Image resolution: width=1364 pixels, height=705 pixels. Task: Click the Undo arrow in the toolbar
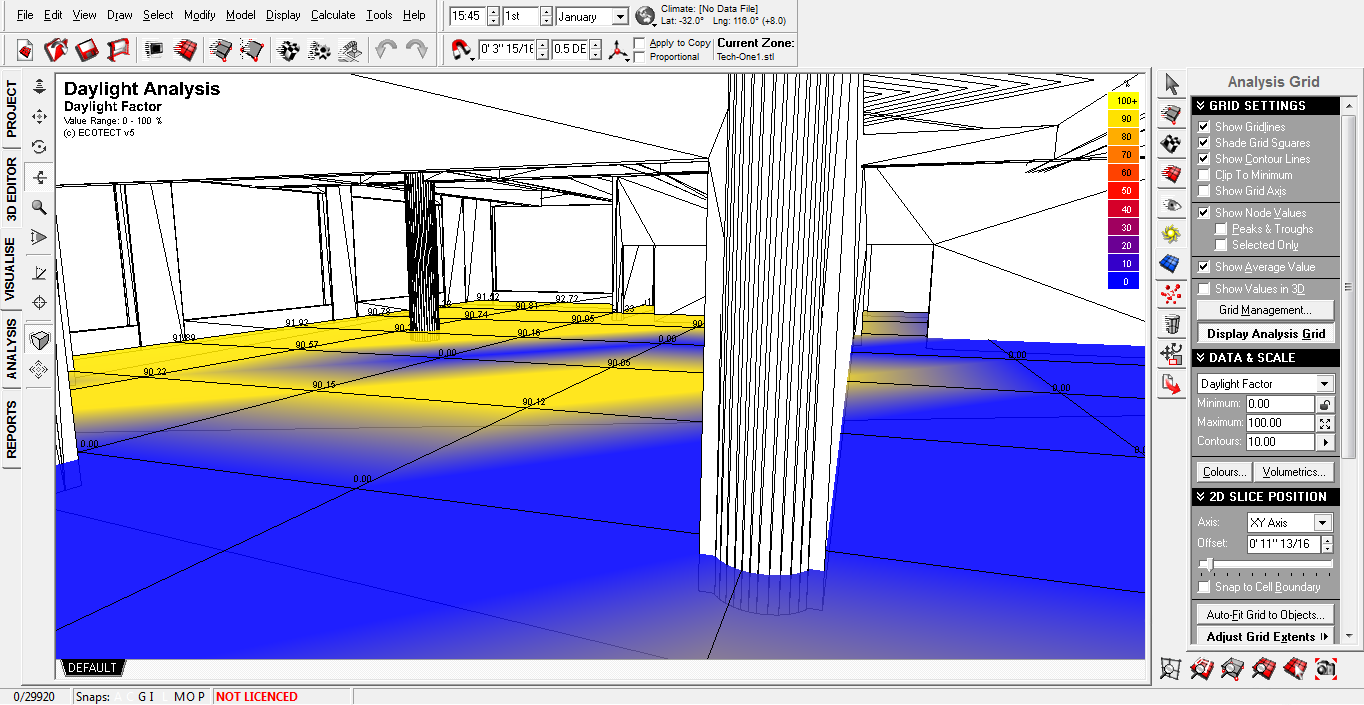click(386, 49)
